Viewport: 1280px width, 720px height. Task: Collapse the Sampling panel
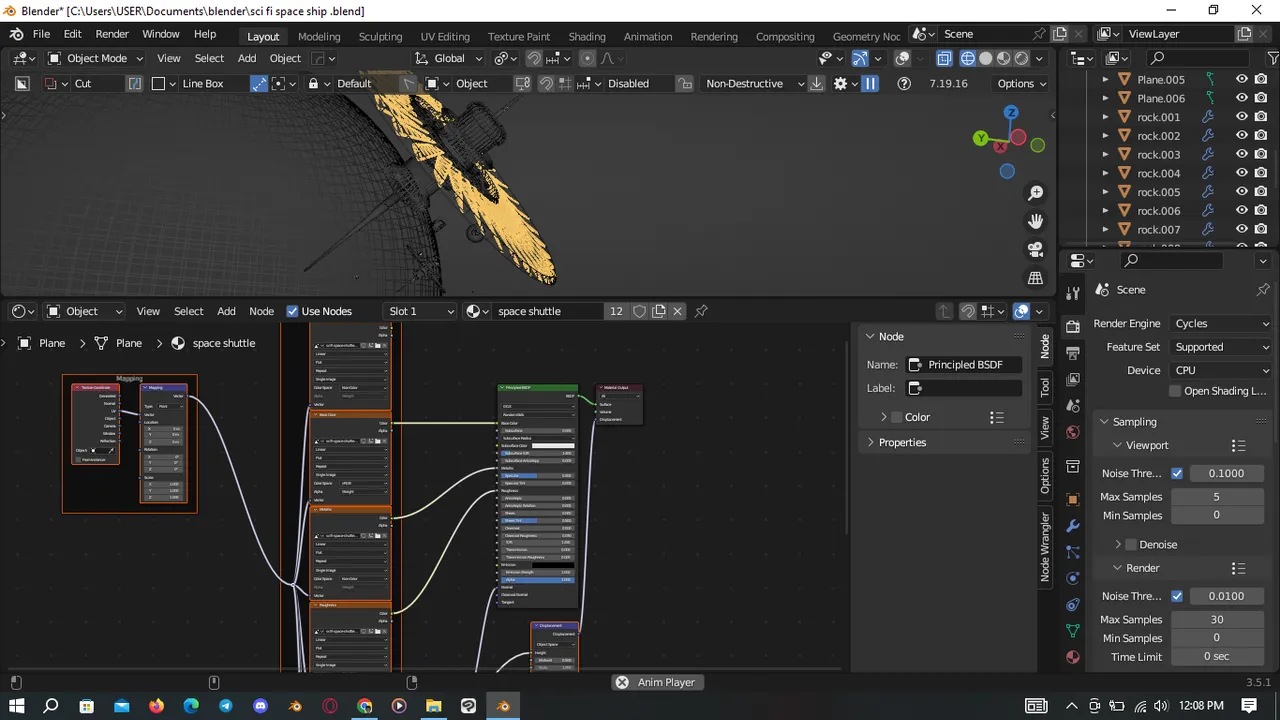click(x=1135, y=422)
